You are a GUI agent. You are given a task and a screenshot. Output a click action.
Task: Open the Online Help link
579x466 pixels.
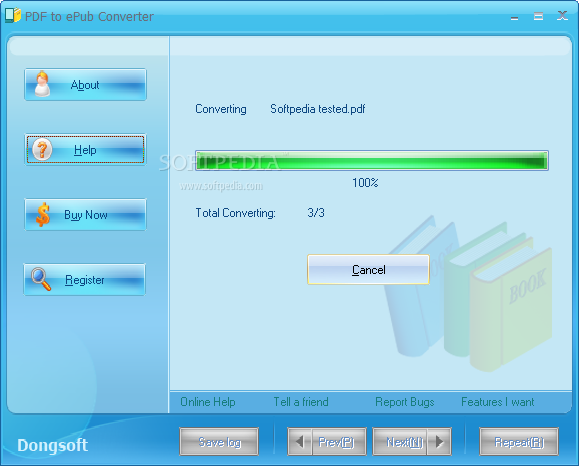(208, 402)
